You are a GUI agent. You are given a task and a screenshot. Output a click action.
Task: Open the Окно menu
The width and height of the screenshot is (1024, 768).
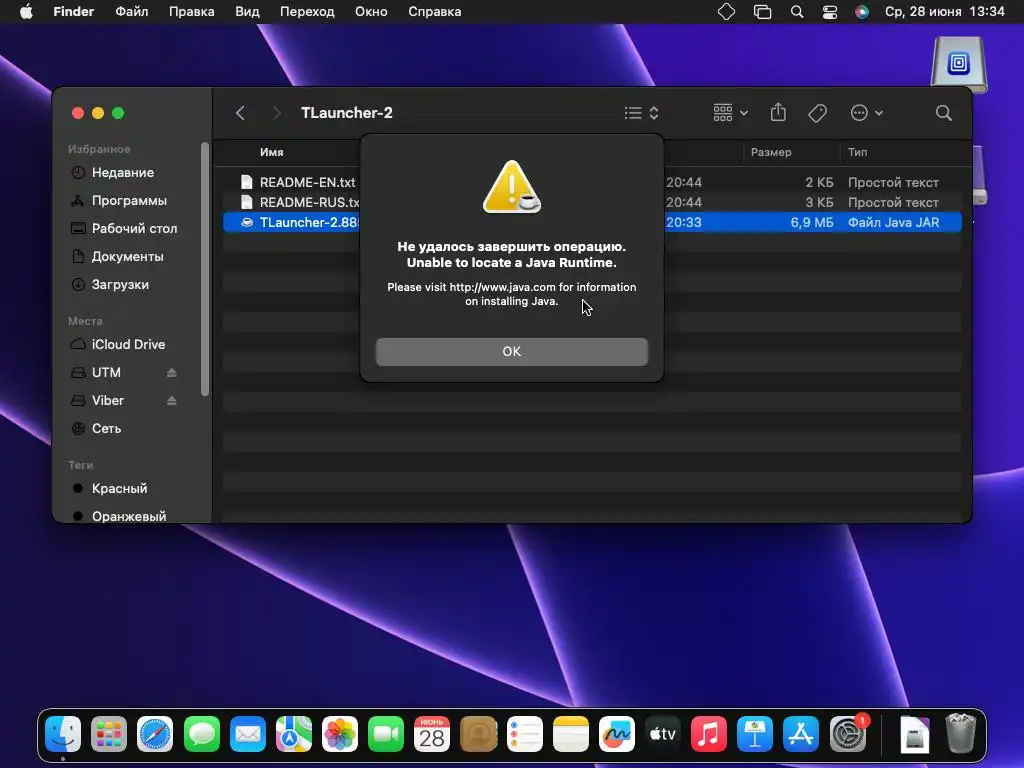point(371,12)
